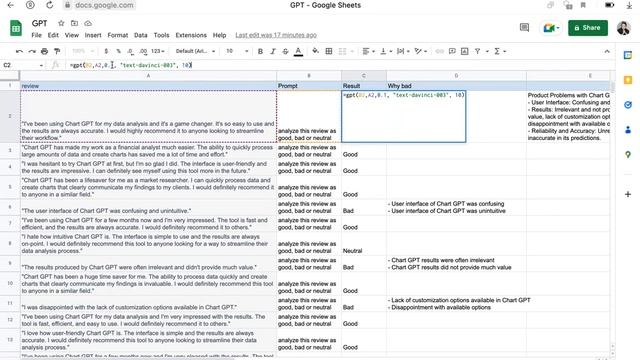Open the fill color picker

(316, 51)
